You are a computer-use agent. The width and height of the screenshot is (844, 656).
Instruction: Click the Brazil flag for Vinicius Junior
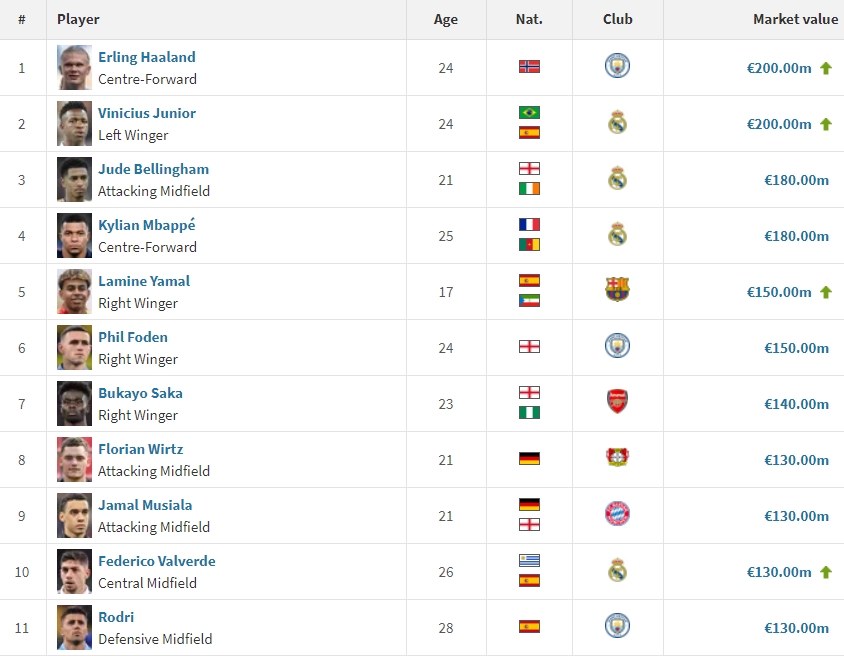tap(529, 112)
